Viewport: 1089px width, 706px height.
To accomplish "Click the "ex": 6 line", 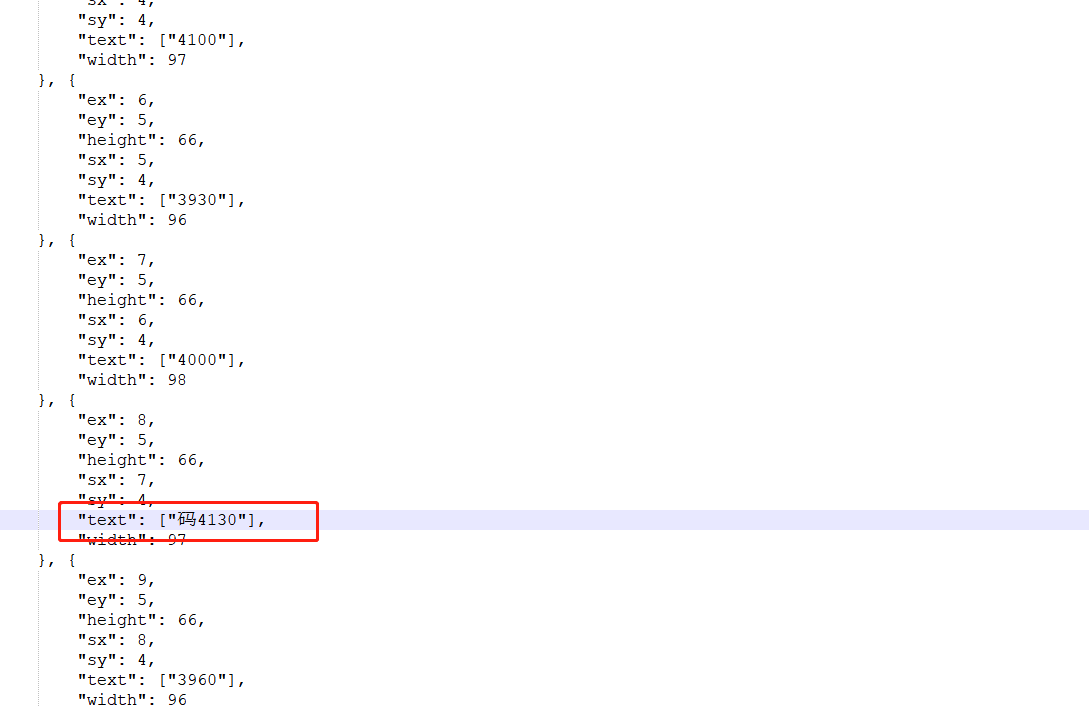I will click(x=116, y=101).
